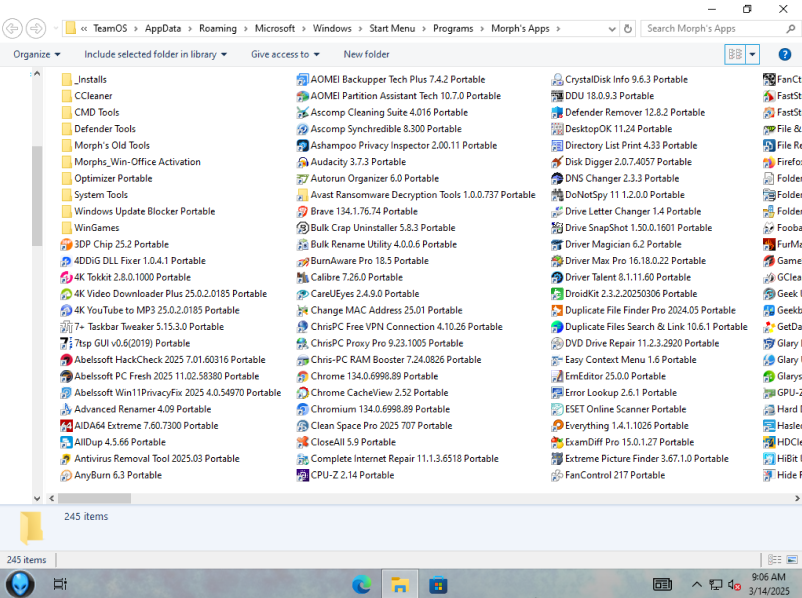Screen dimensions: 802x598
Task: Click Programs in the address breadcrumb
Action: (x=453, y=29)
